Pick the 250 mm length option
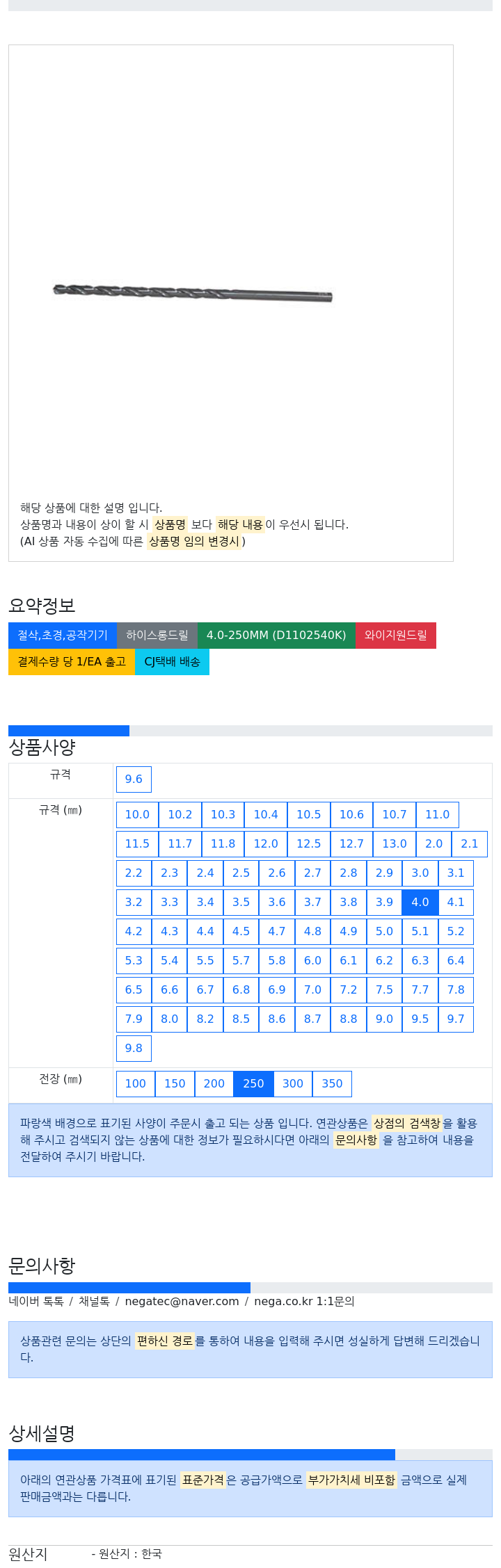501x1568 pixels. (x=253, y=1083)
